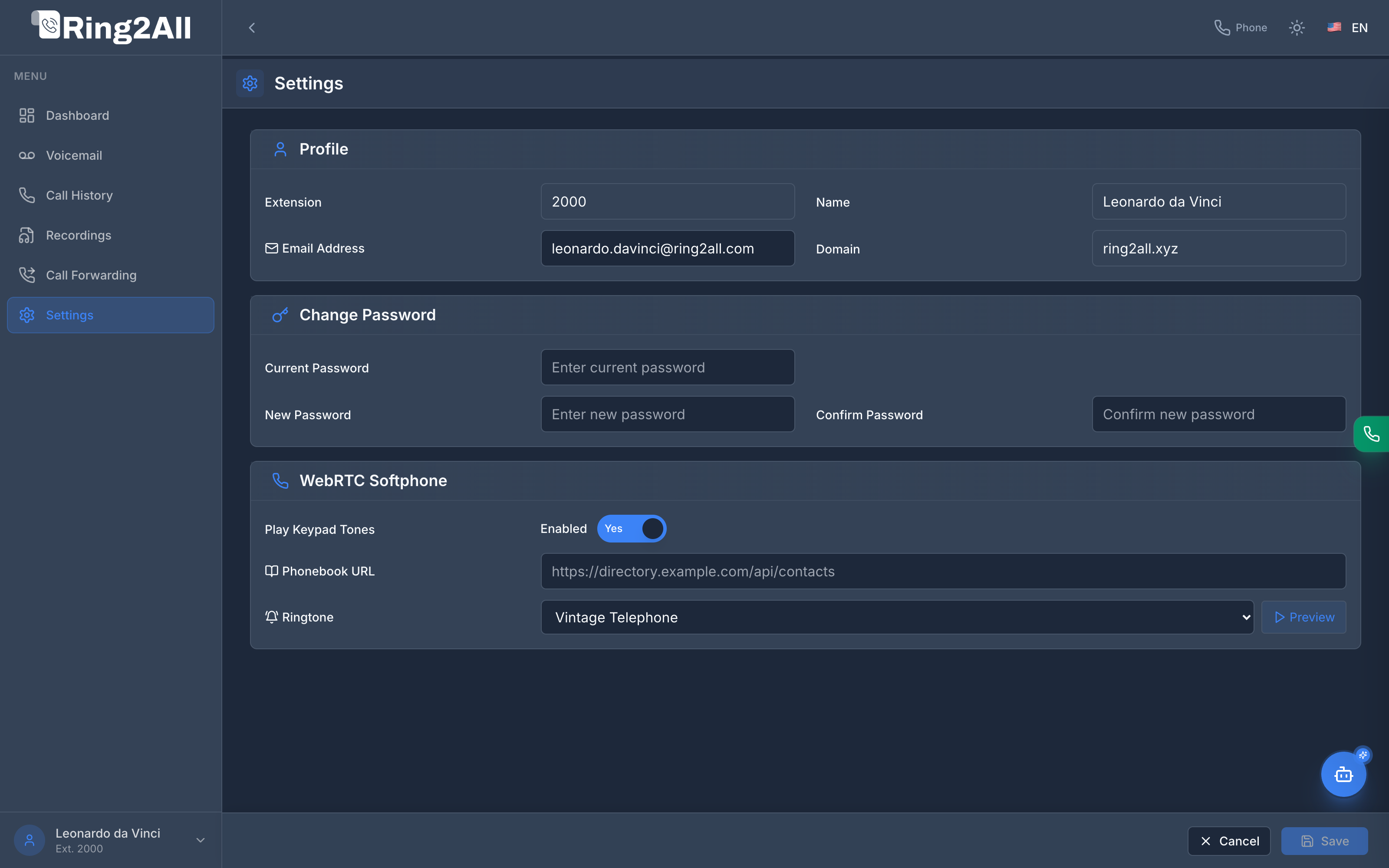The width and height of the screenshot is (1389, 868).
Task: Navigate to Recordings
Action: [110, 235]
